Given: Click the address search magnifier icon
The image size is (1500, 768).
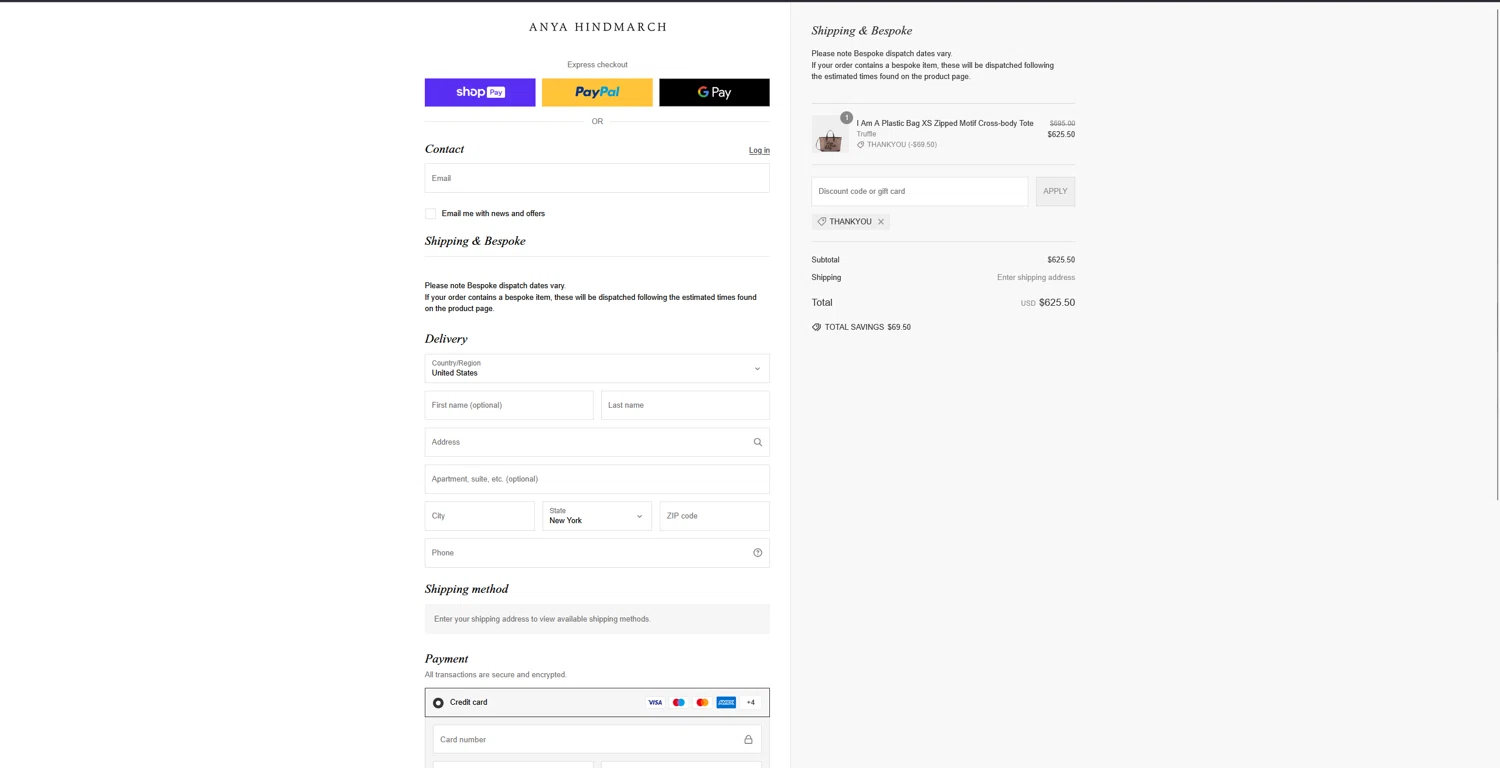Looking at the screenshot, I should [758, 442].
